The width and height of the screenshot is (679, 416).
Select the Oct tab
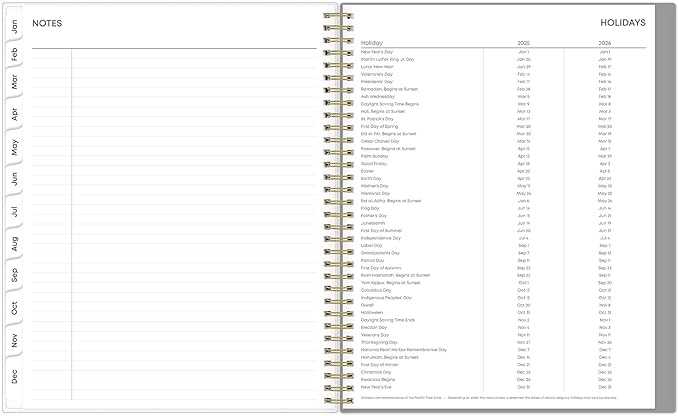14,308
